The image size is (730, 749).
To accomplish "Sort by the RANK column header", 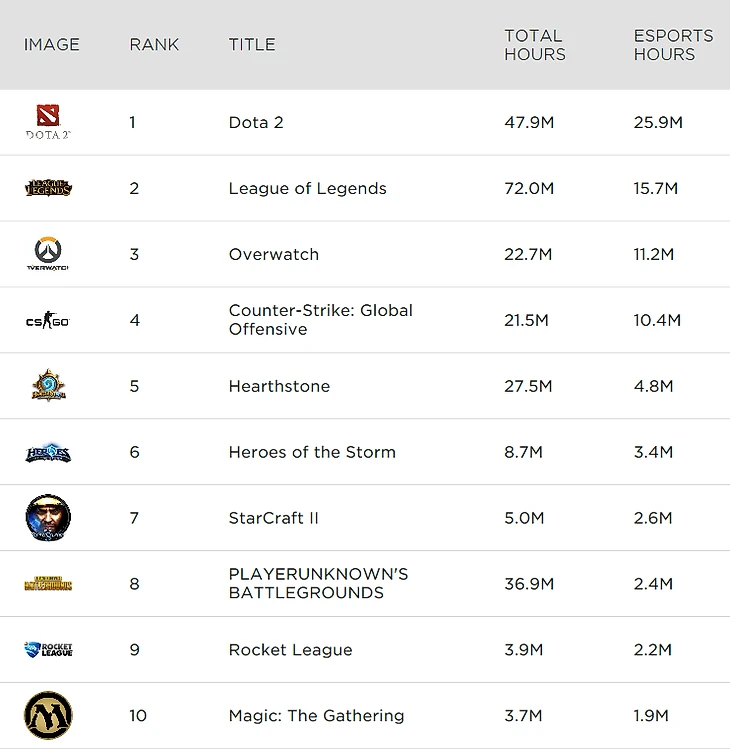I will tap(154, 44).
